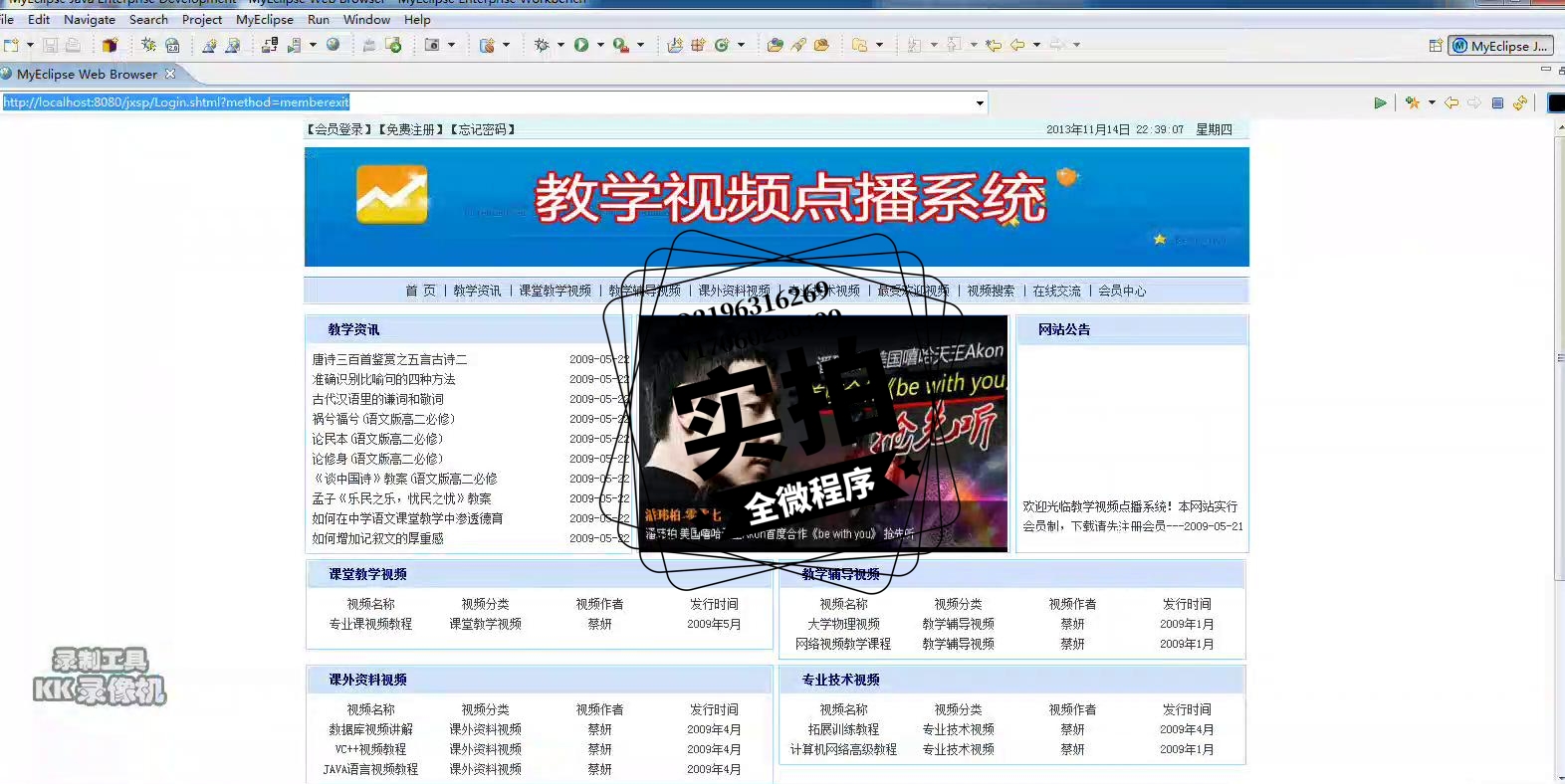The image size is (1565, 784).
Task: Click the 忘记密码 link
Action: pos(483,129)
